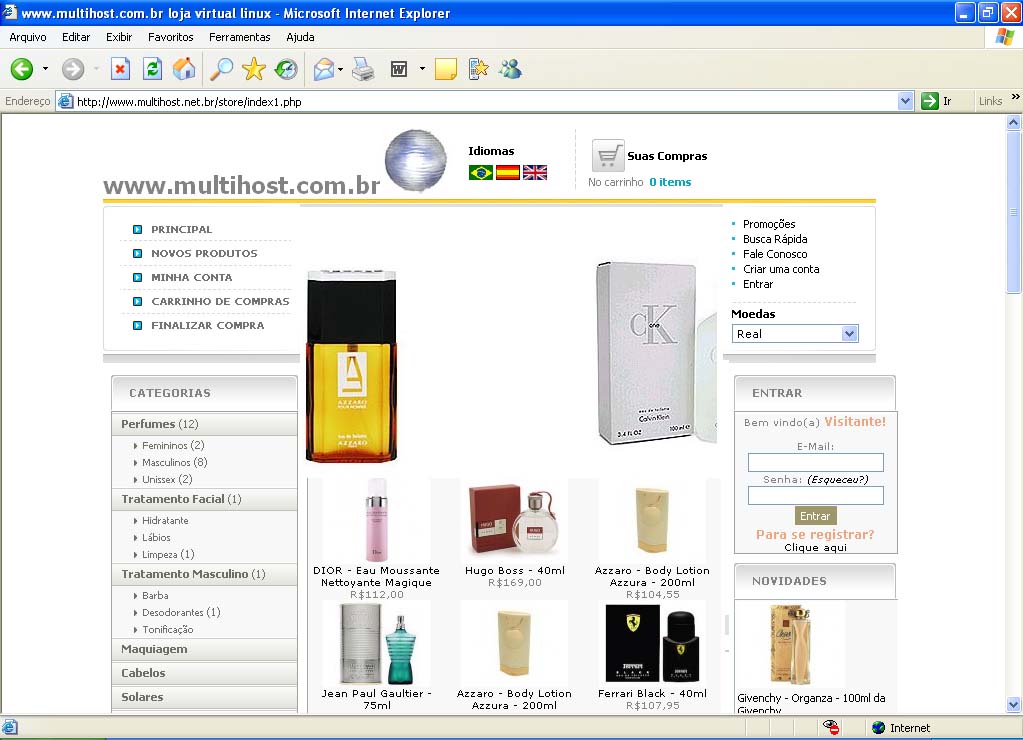This screenshot has height=740, width=1023.
Task: Go to the Home page icon
Action: 184,69
